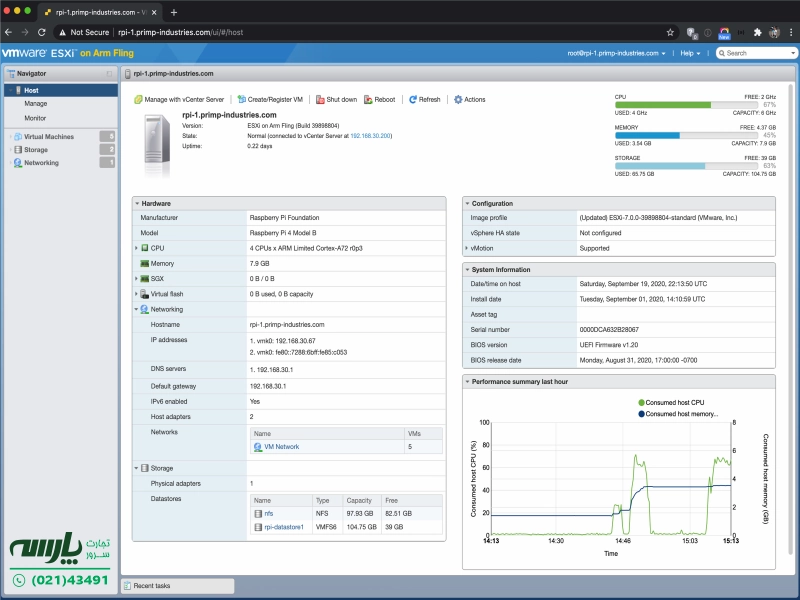This screenshot has height=600, width=800.
Task: Collapse the System Information panel
Action: click(x=467, y=269)
